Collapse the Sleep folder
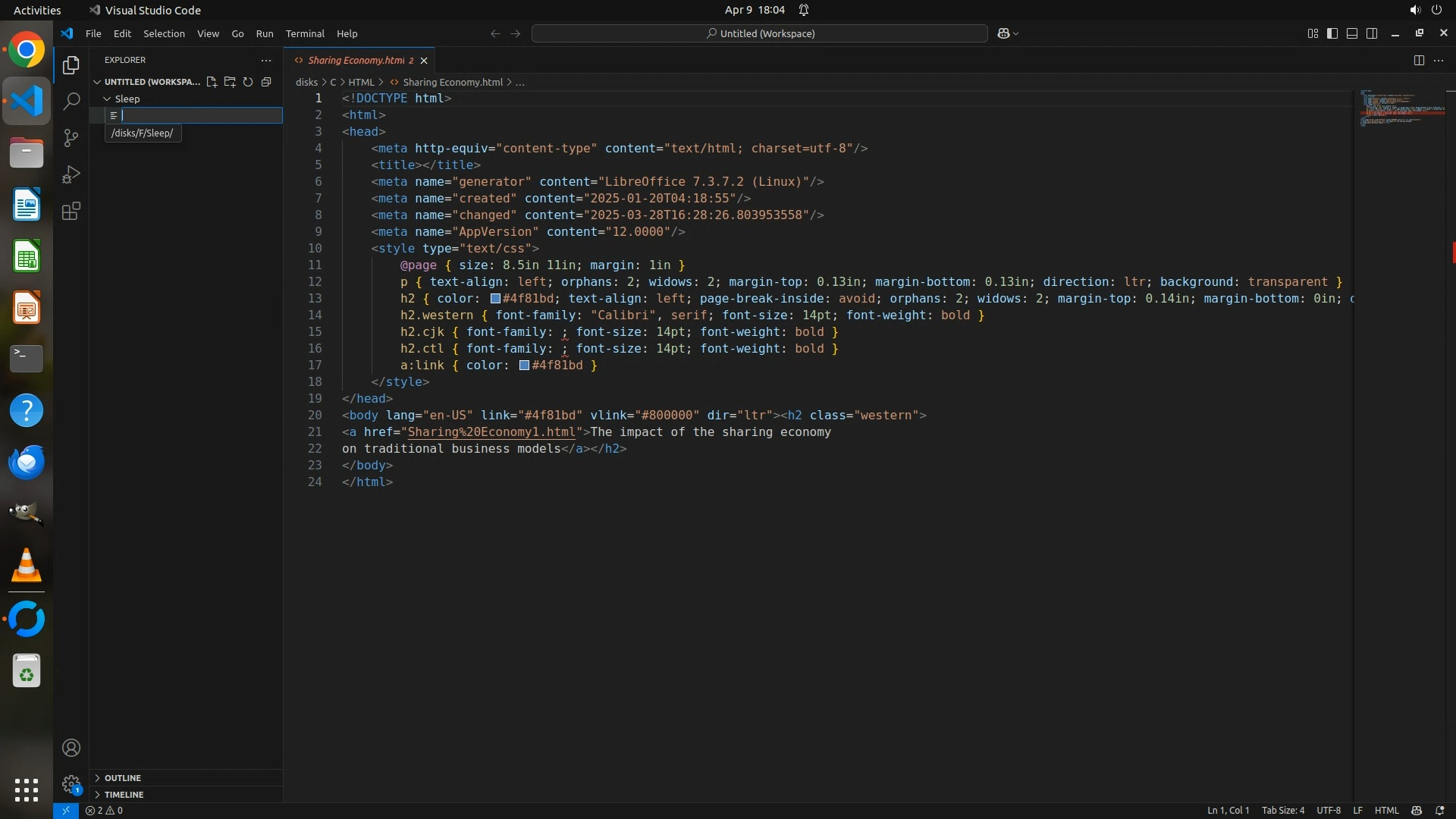Image resolution: width=1456 pixels, height=819 pixels. pos(108,99)
